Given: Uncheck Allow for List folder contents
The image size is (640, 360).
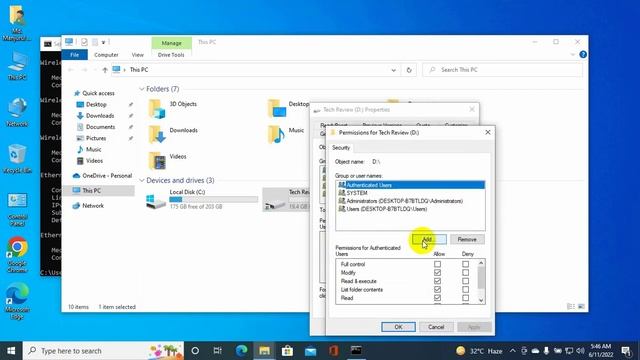Looking at the screenshot, I should point(437,289).
